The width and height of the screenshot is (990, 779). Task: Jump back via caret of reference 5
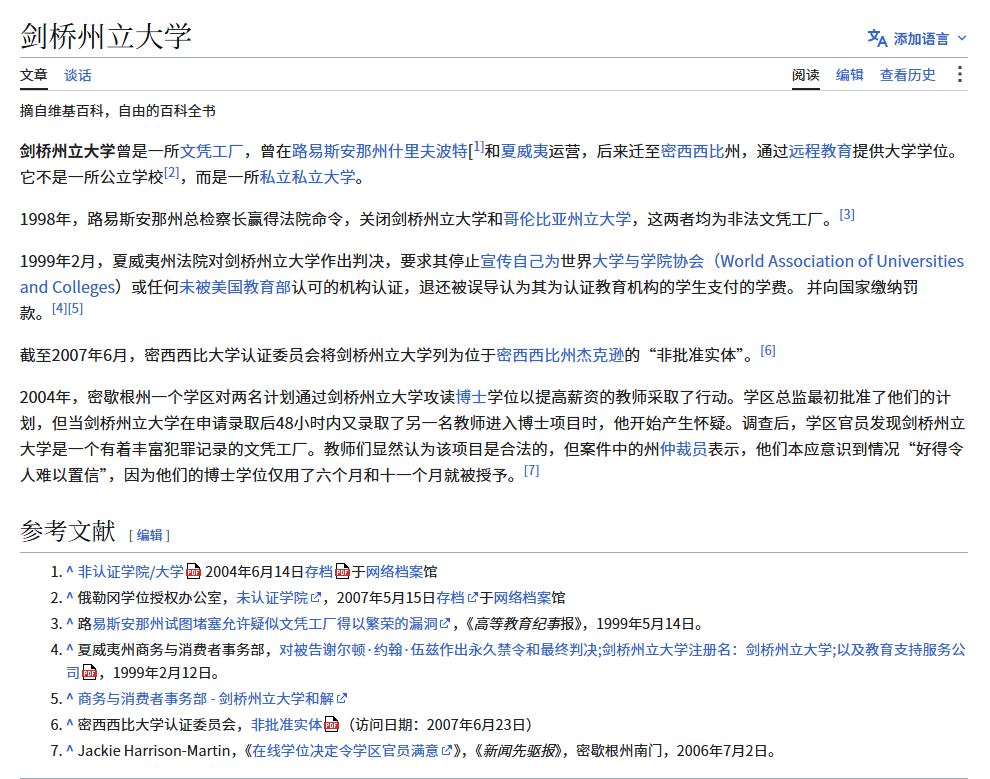[69, 698]
